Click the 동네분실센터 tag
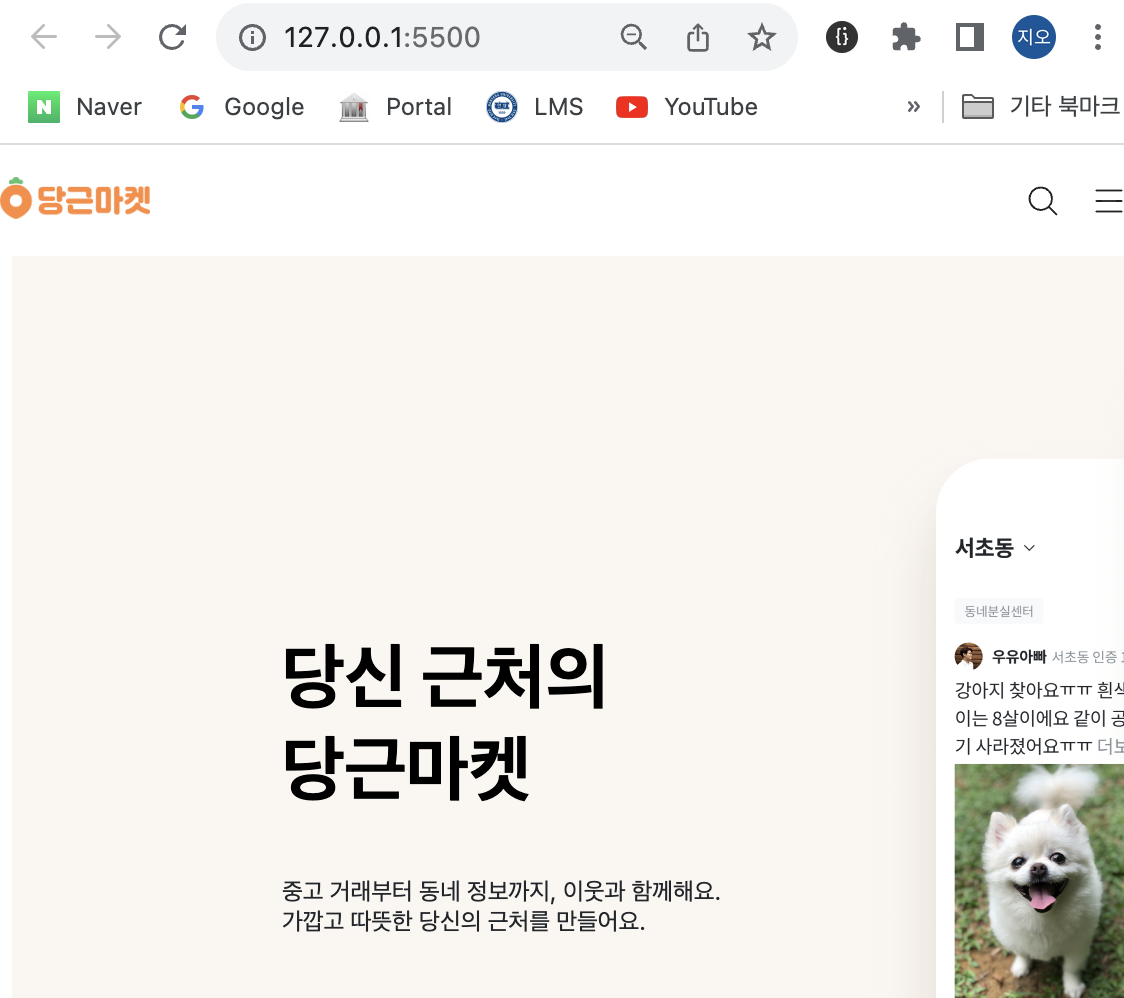 tap(999, 611)
